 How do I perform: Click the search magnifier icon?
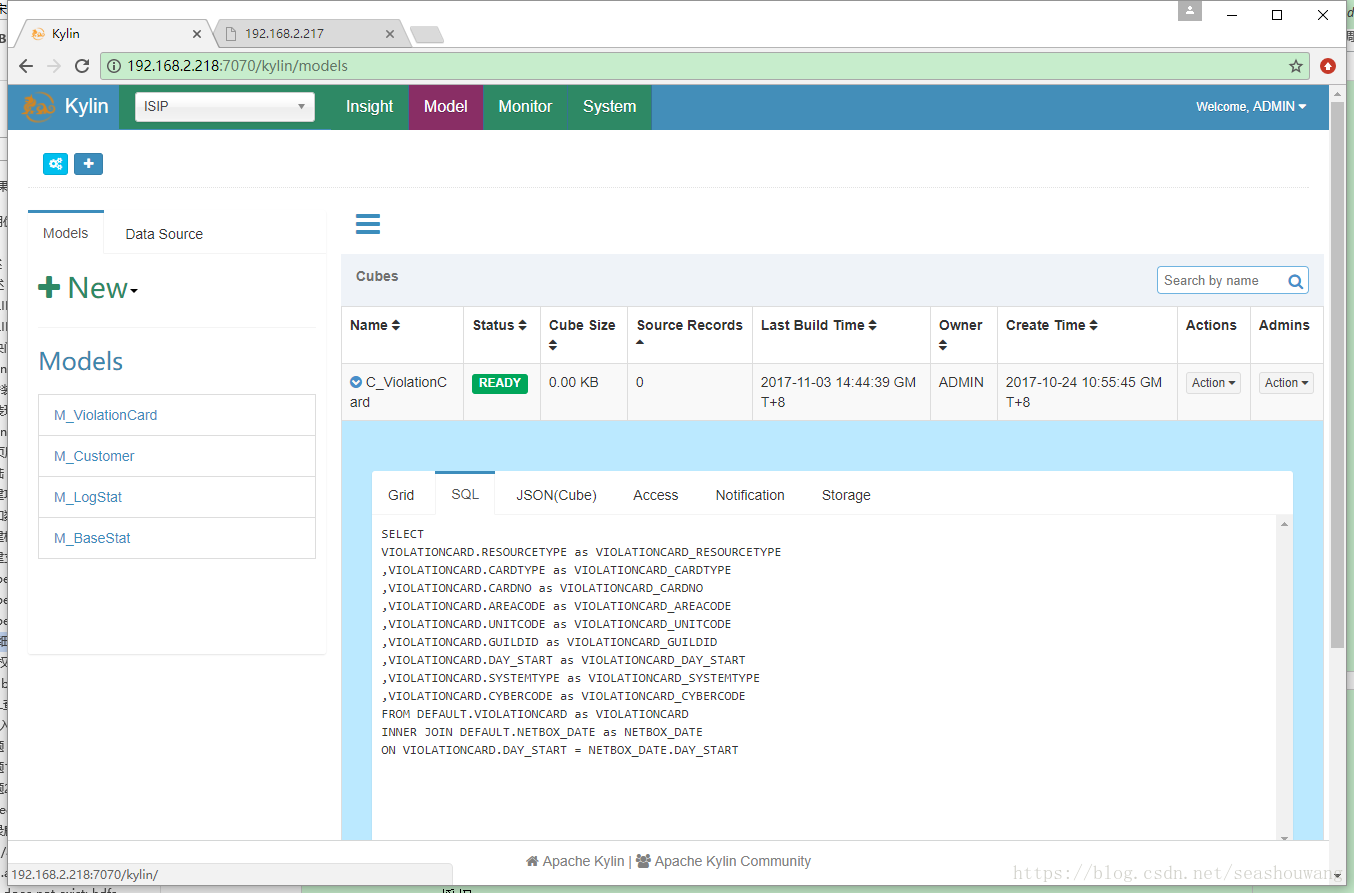coord(1295,281)
